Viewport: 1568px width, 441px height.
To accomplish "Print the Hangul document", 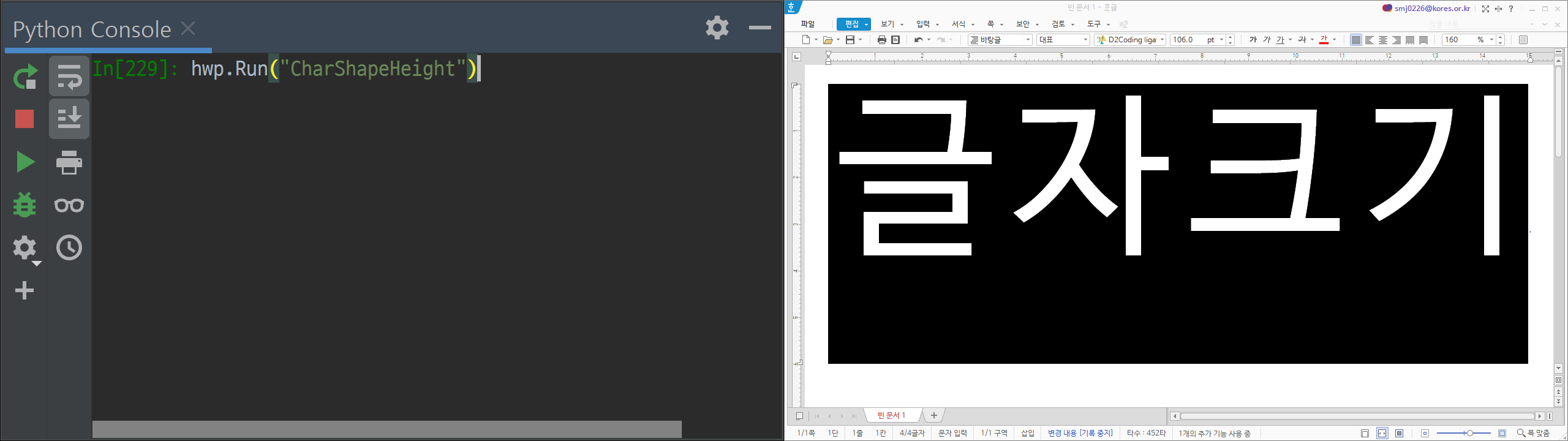I will [x=882, y=40].
